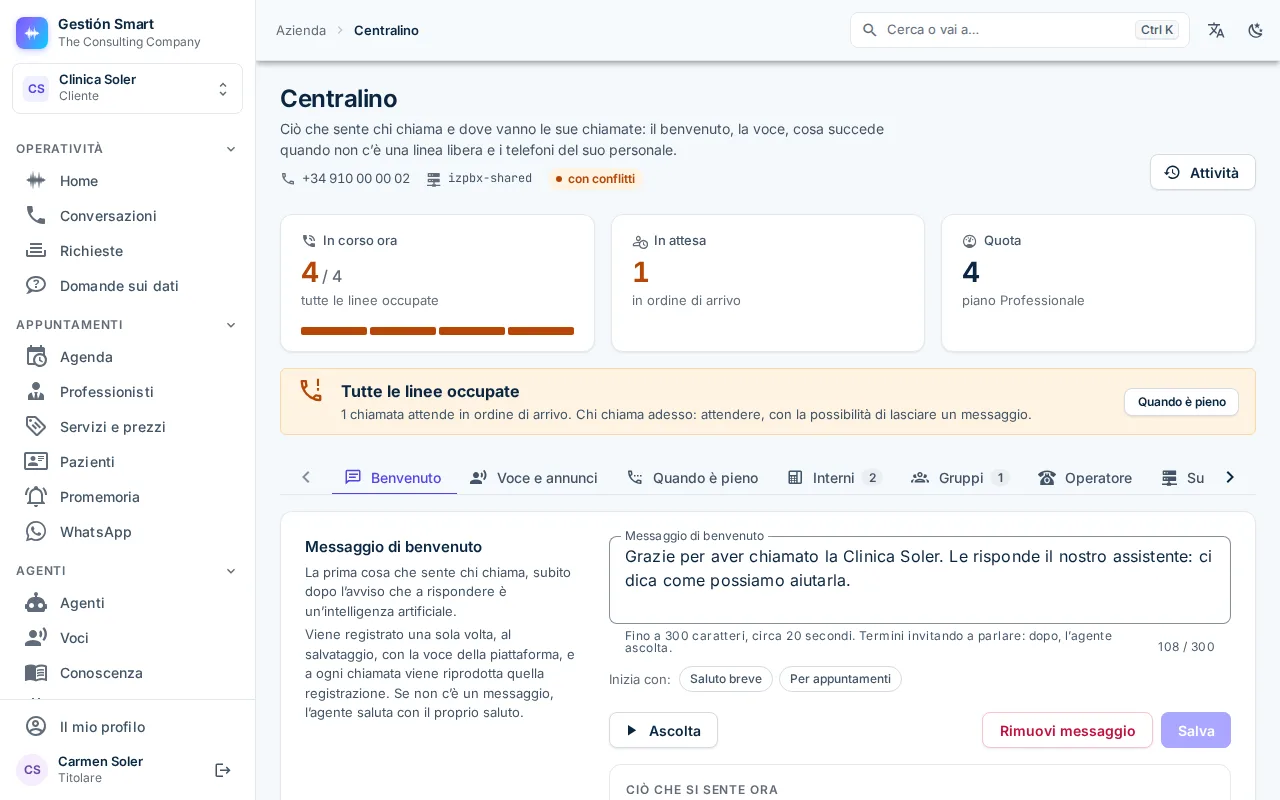Click the Azienda breadcrumb link
The height and width of the screenshot is (800, 1280).
[x=301, y=30]
